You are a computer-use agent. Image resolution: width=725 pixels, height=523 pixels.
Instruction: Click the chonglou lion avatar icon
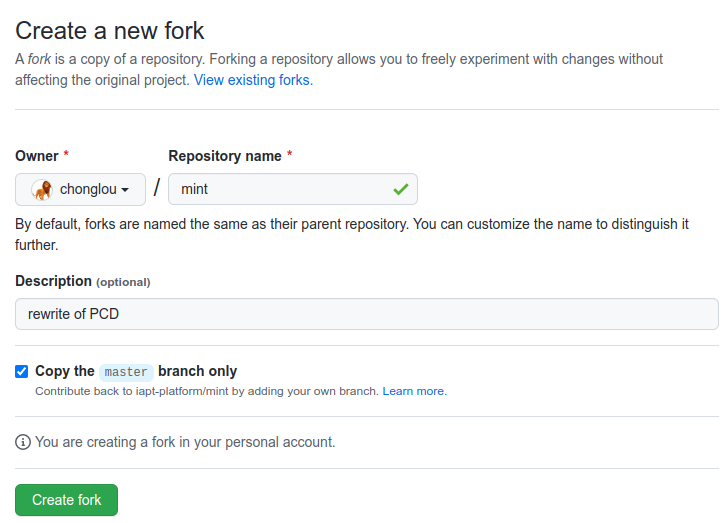pyautogui.click(x=41, y=189)
